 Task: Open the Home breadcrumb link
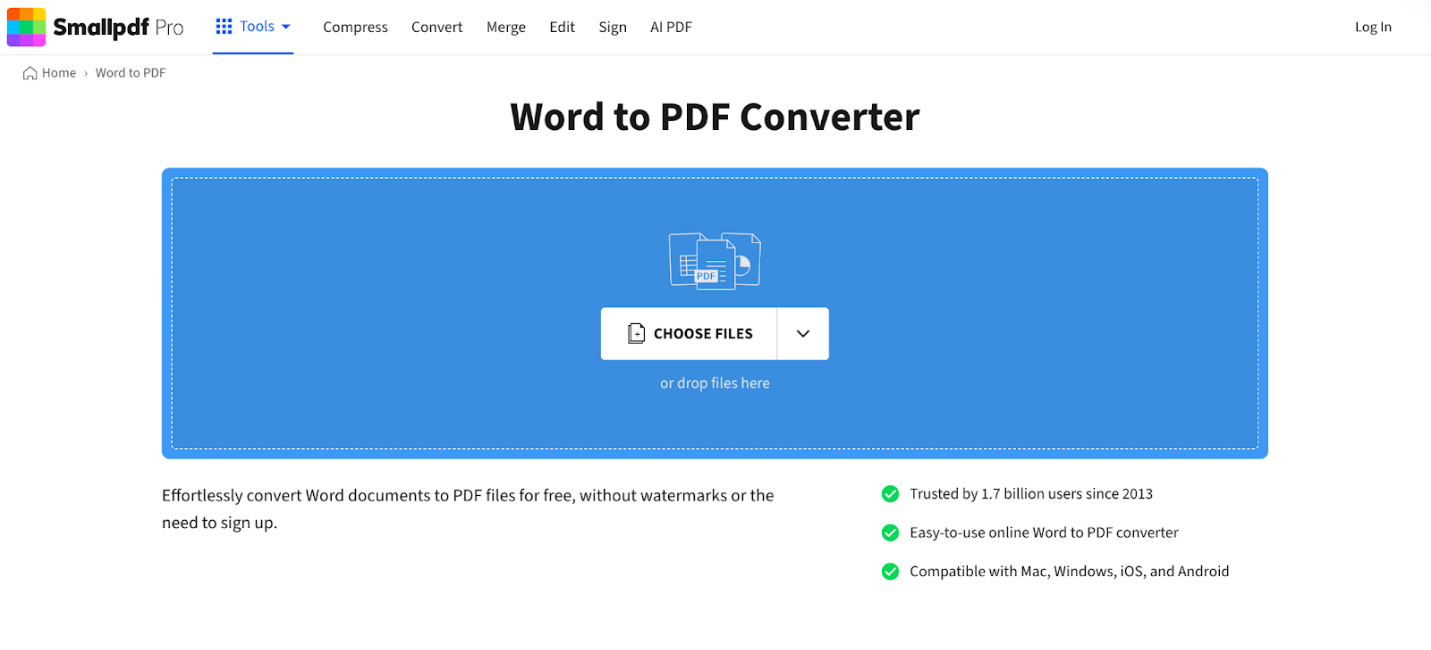point(57,72)
